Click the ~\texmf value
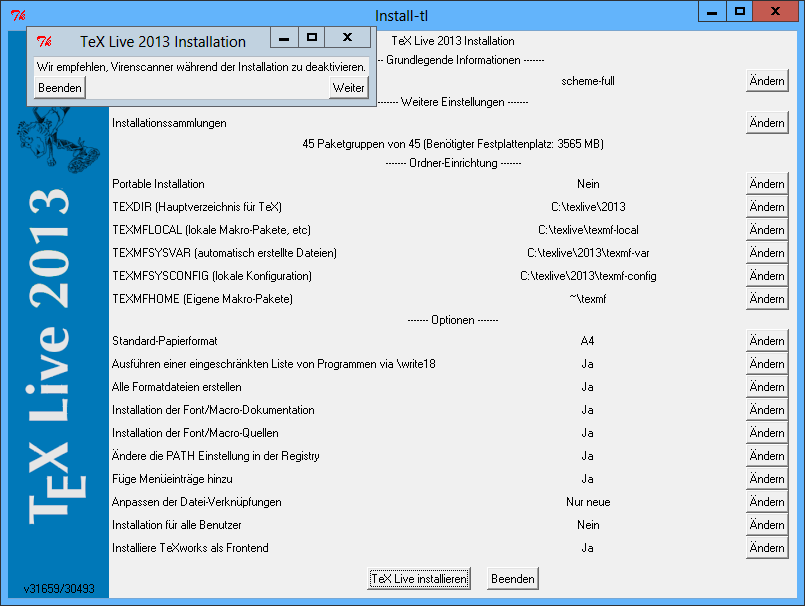The image size is (805, 606). click(x=588, y=299)
